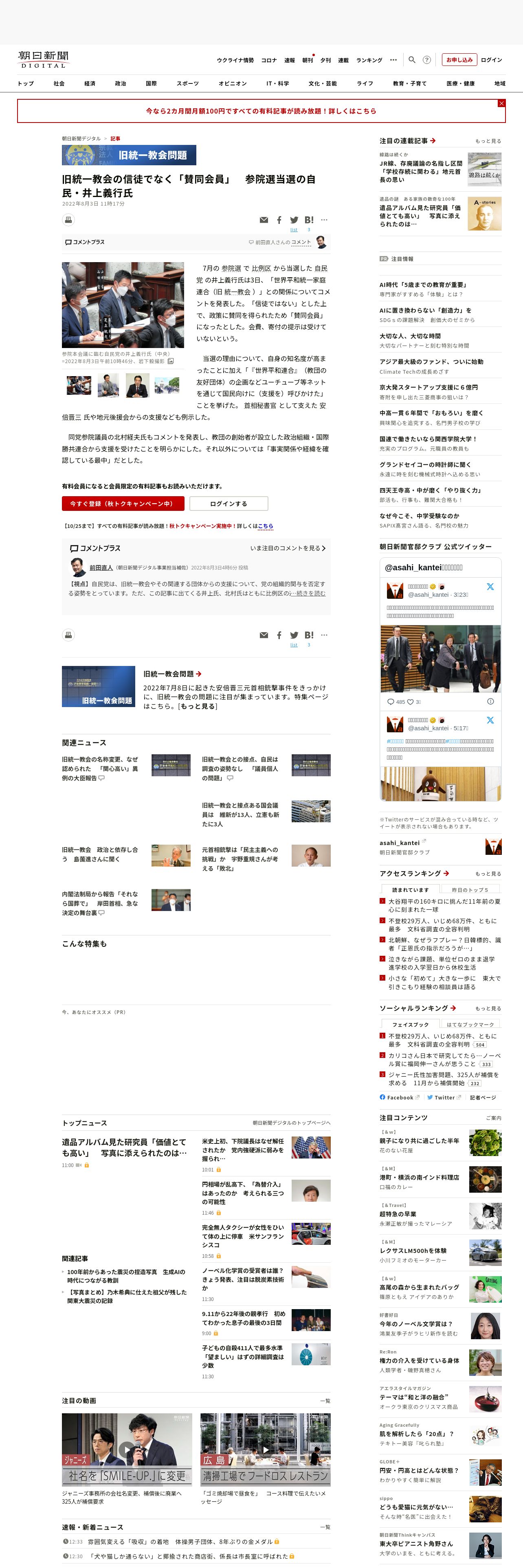Click the Hatena B! icon below comment box
The width and height of the screenshot is (523, 1568).
pyautogui.click(x=309, y=635)
